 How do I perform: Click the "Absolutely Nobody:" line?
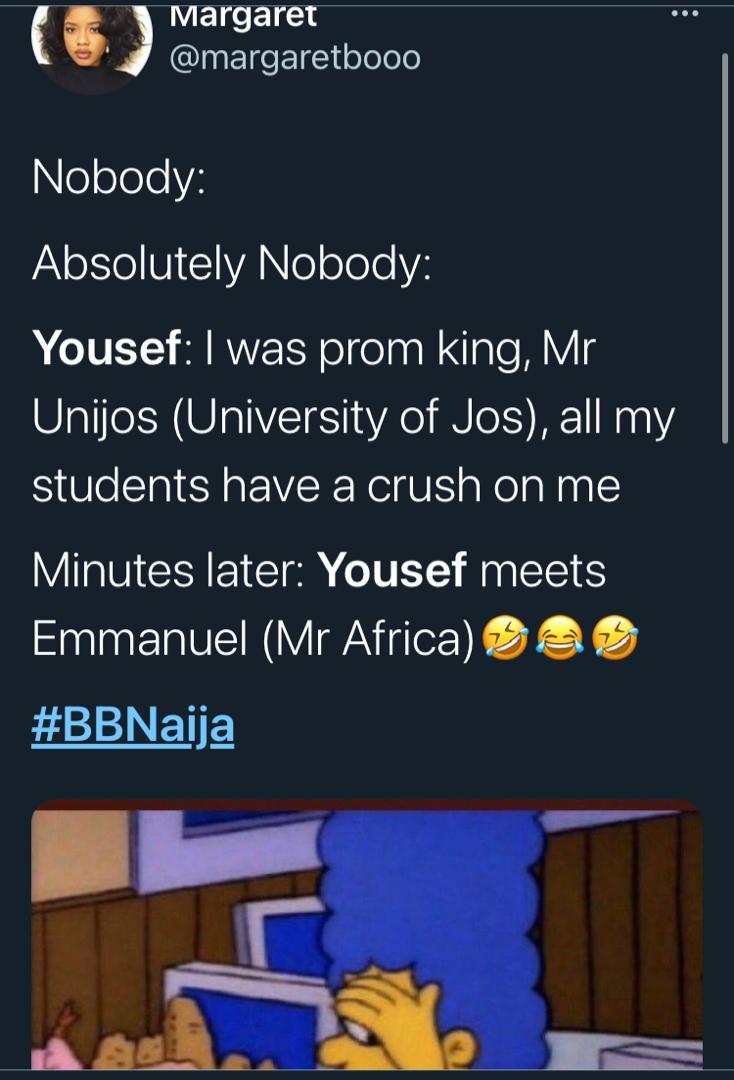pyautogui.click(x=232, y=263)
